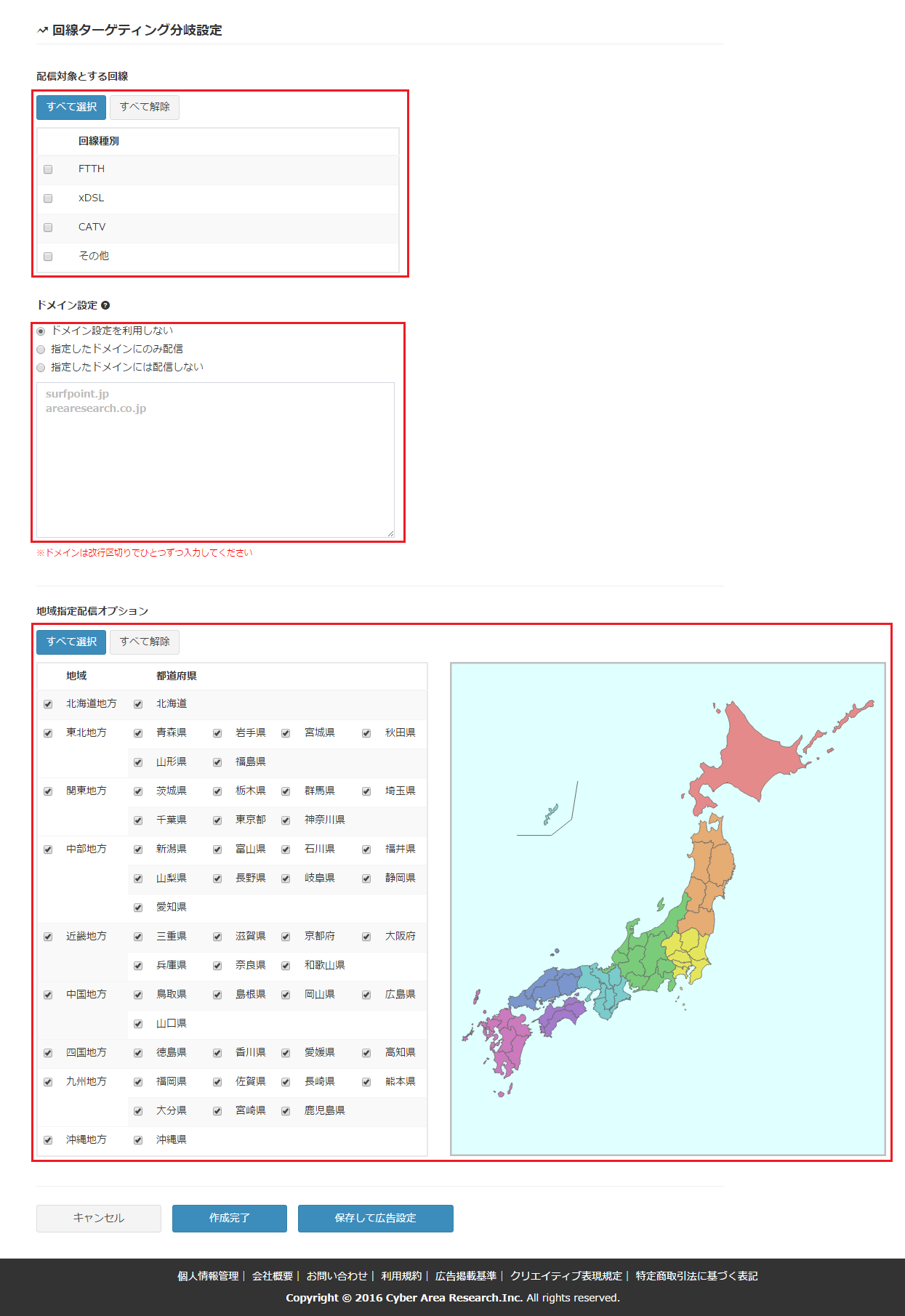Open 利用規約 footer link
This screenshot has width=905, height=1316.
tap(401, 1276)
